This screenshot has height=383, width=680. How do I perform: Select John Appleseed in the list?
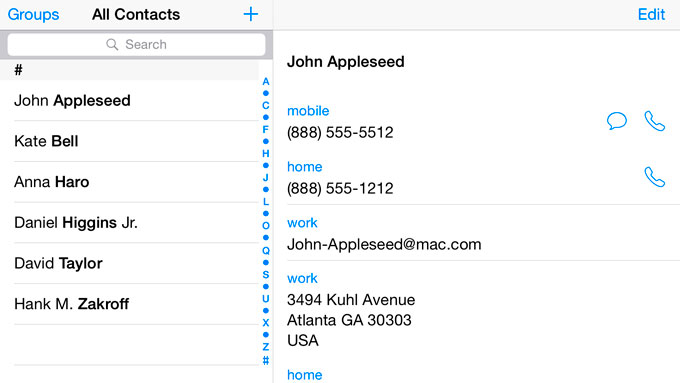click(x=136, y=101)
